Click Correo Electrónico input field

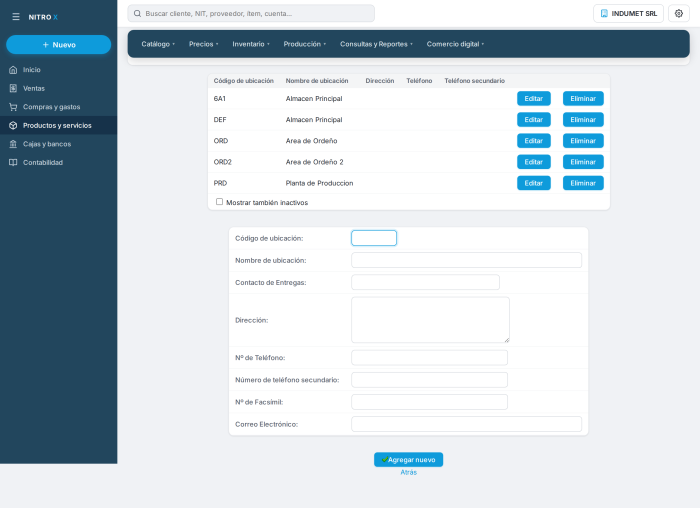point(466,424)
